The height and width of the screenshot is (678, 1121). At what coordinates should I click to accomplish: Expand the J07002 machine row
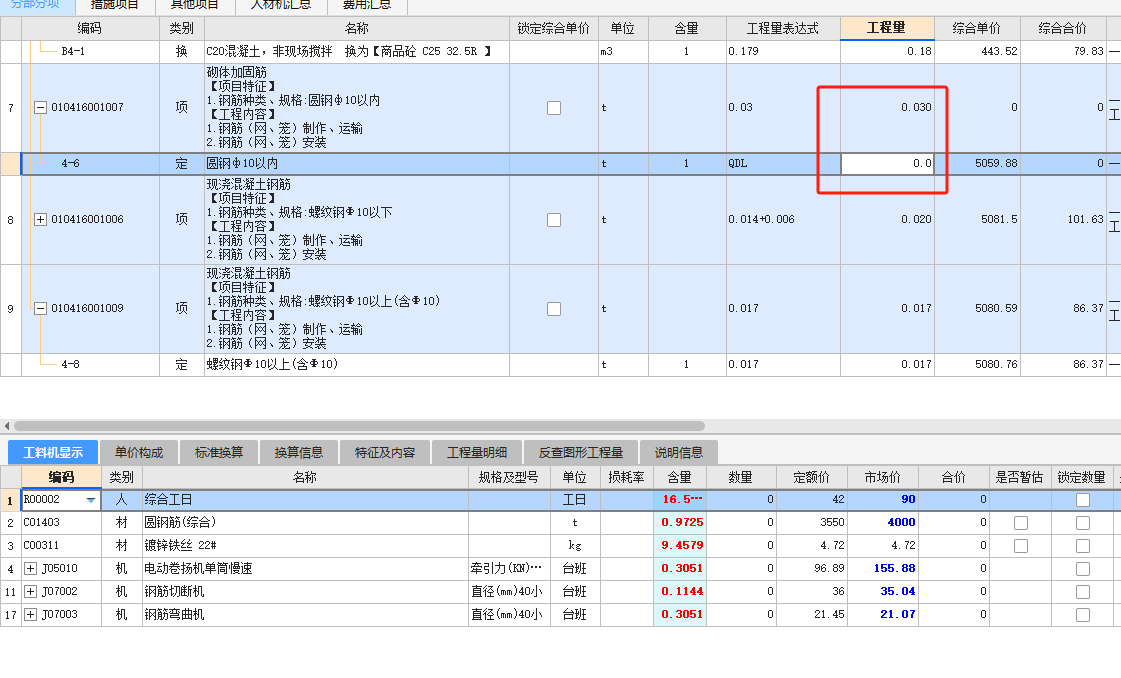click(x=30, y=591)
